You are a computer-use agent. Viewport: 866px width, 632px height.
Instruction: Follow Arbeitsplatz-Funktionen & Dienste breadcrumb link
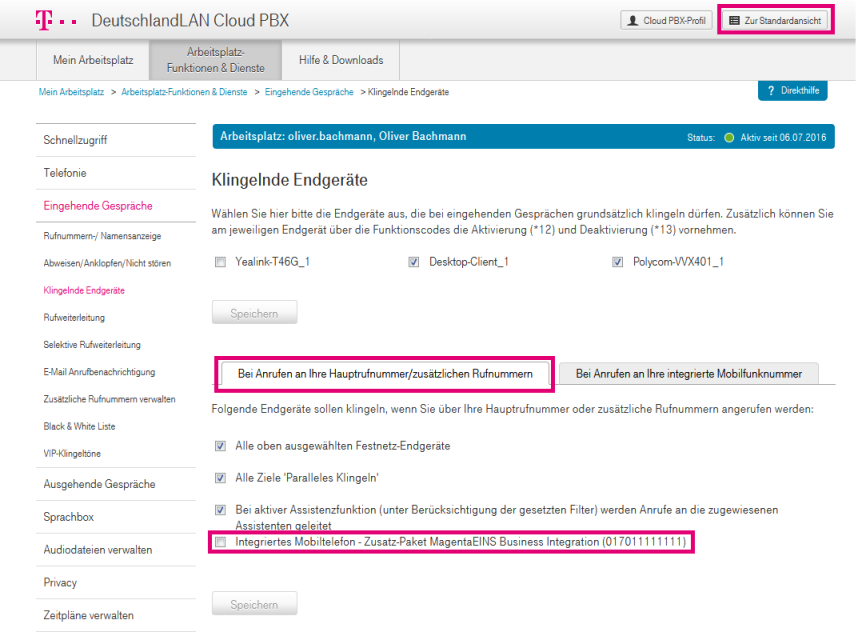point(184,92)
